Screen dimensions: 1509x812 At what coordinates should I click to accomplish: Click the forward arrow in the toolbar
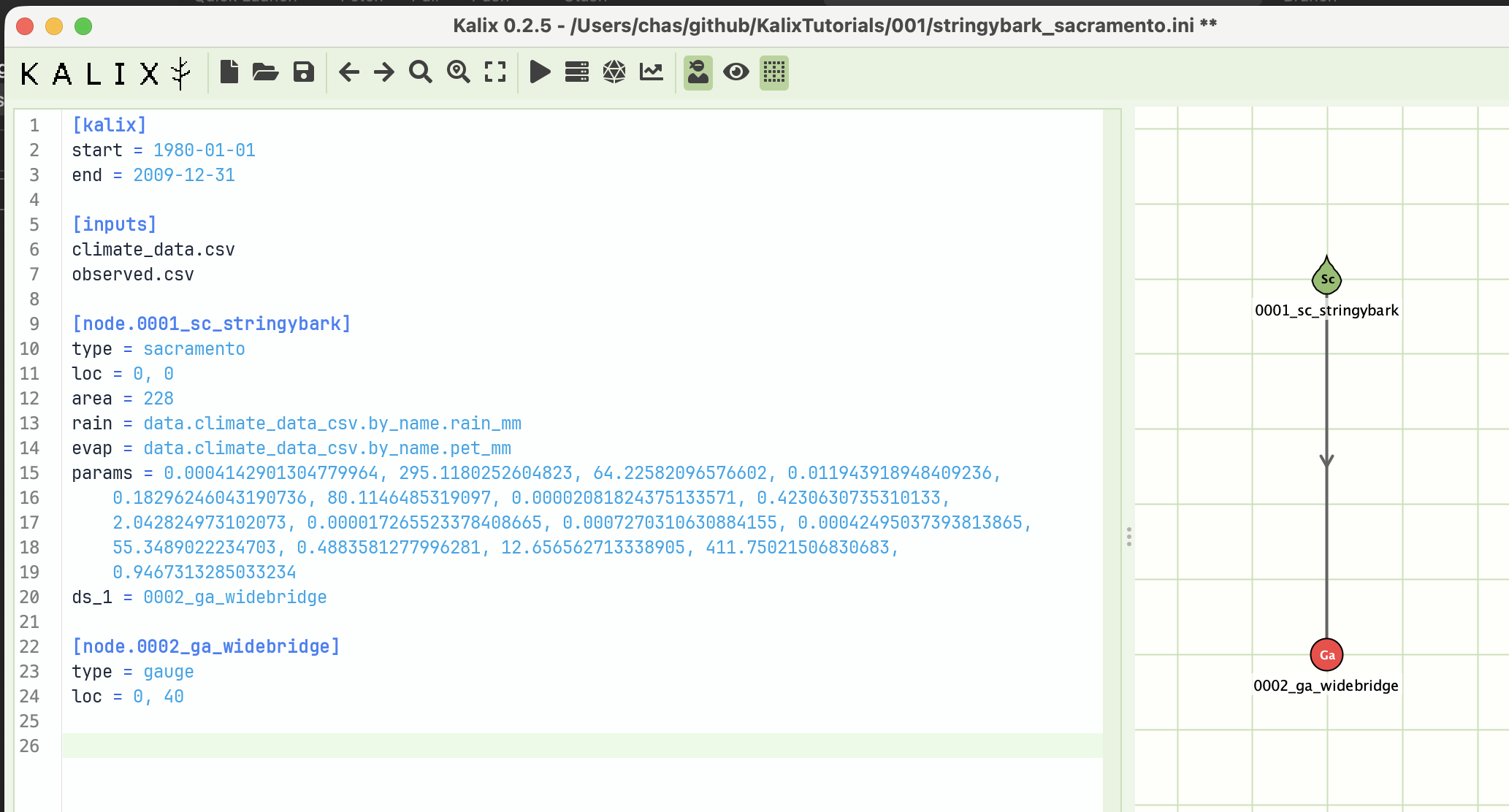(383, 72)
